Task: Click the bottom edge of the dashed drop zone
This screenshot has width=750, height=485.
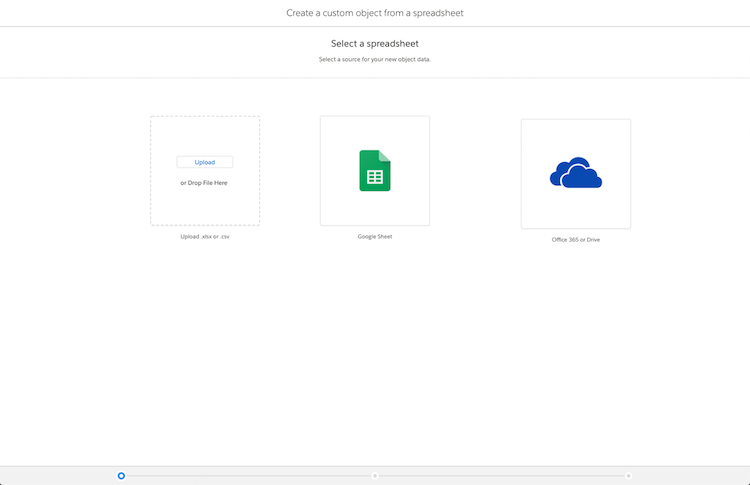Action: coord(204,225)
